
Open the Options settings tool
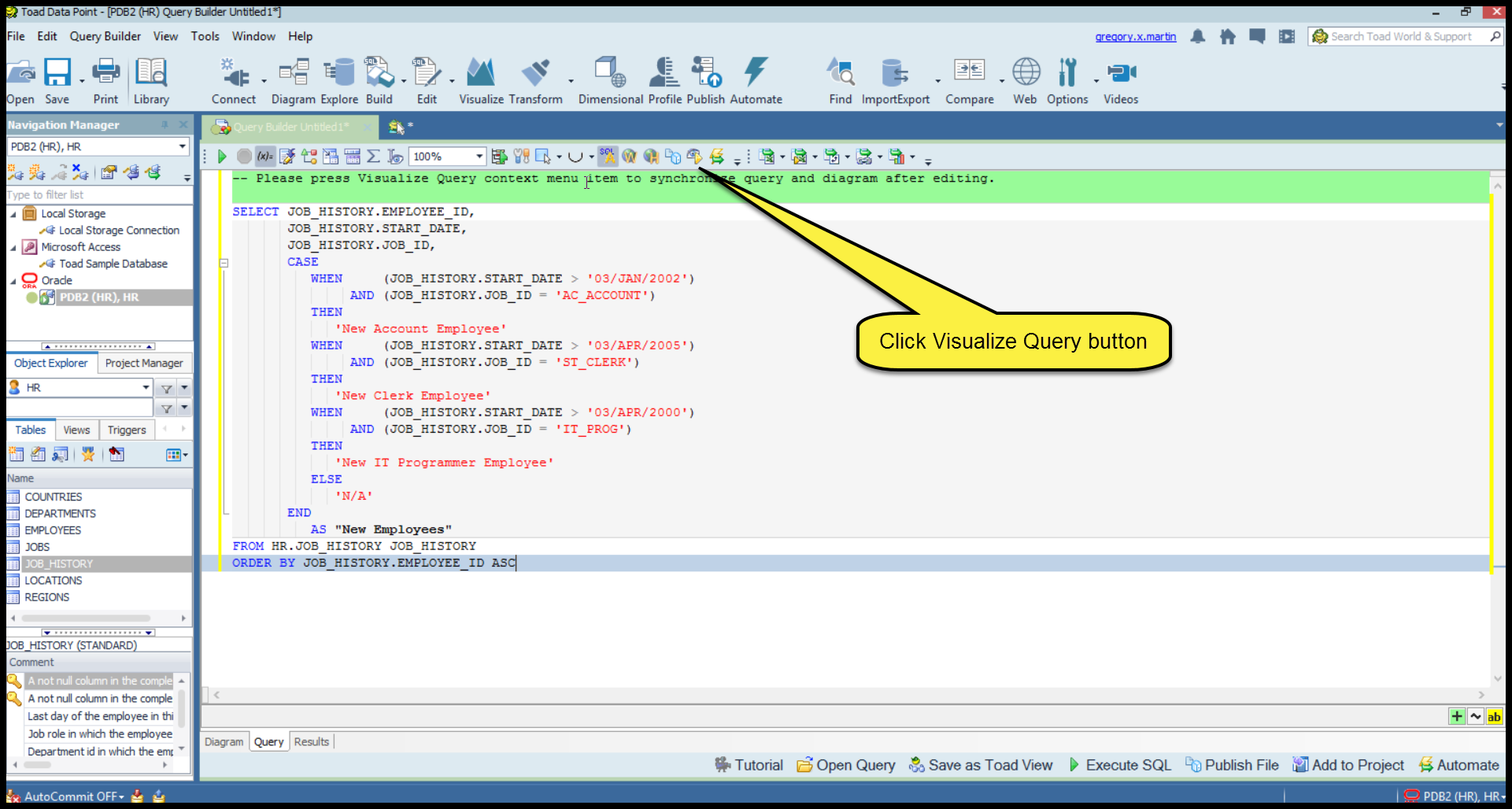click(1067, 81)
